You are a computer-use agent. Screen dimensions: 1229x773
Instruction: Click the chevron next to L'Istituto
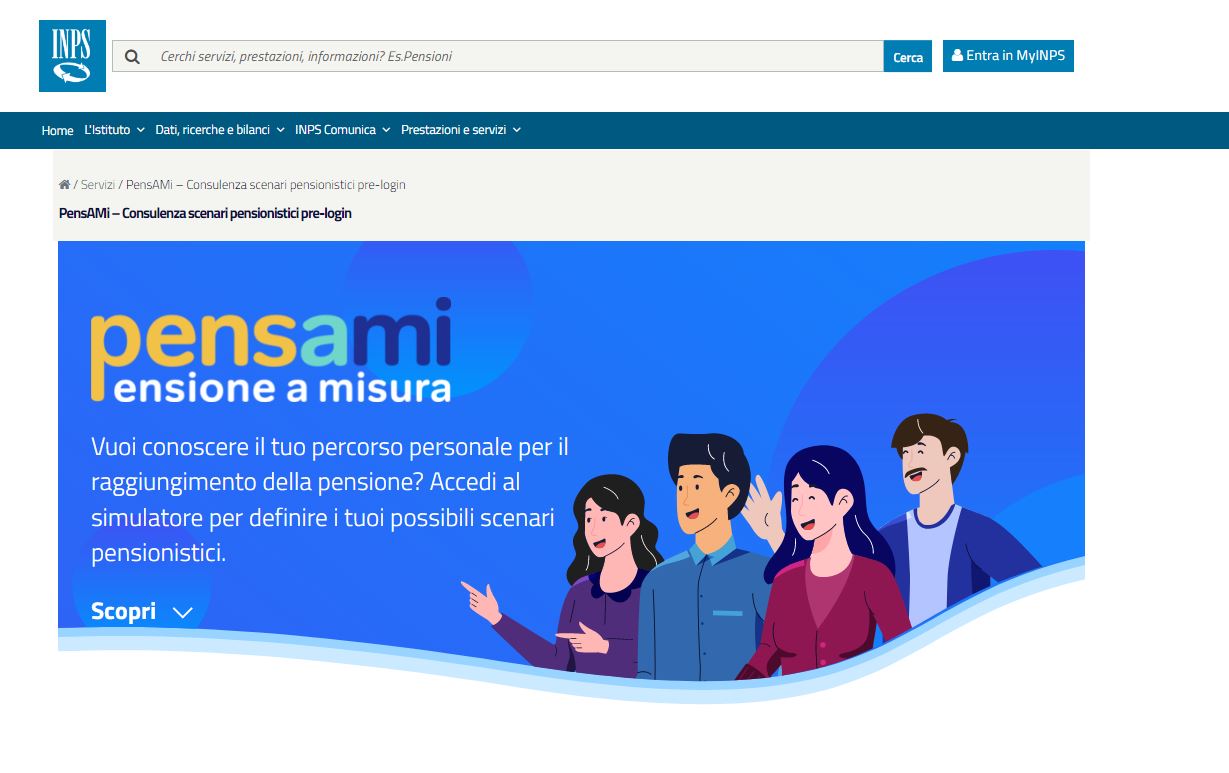[x=140, y=130]
